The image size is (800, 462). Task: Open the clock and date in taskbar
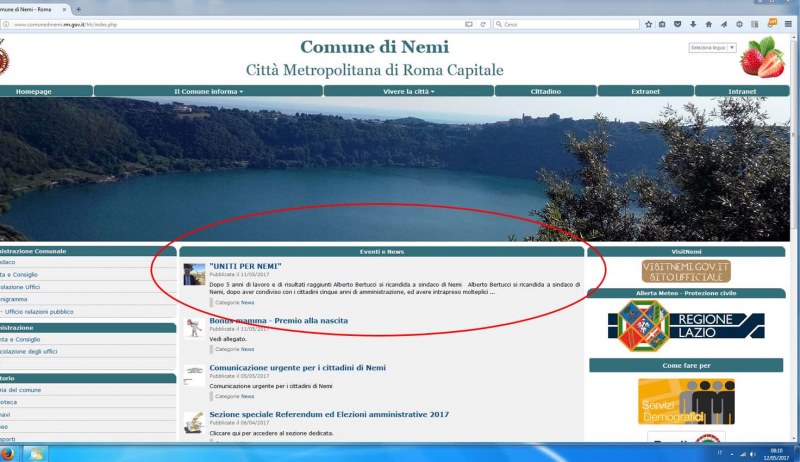776,454
